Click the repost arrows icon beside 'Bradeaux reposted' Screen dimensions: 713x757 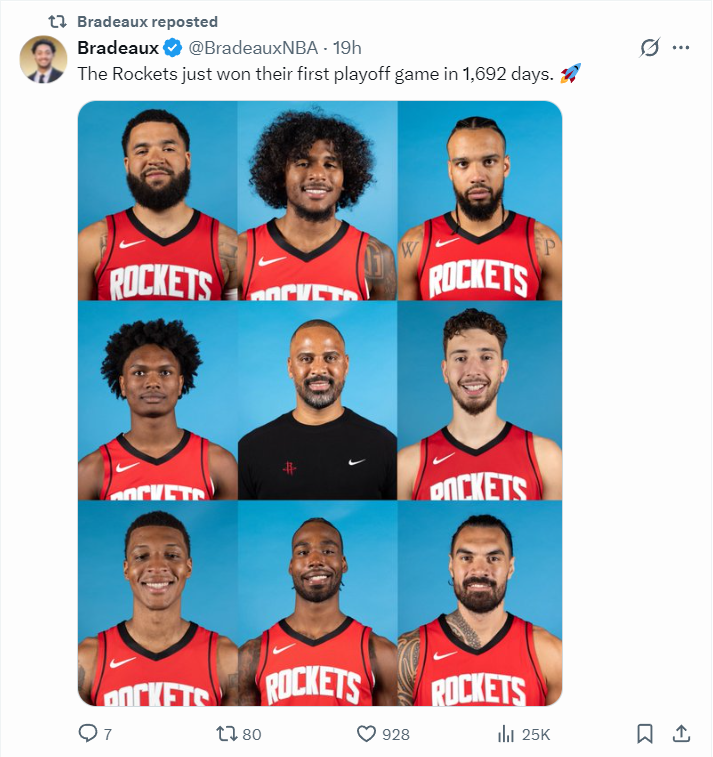point(57,21)
